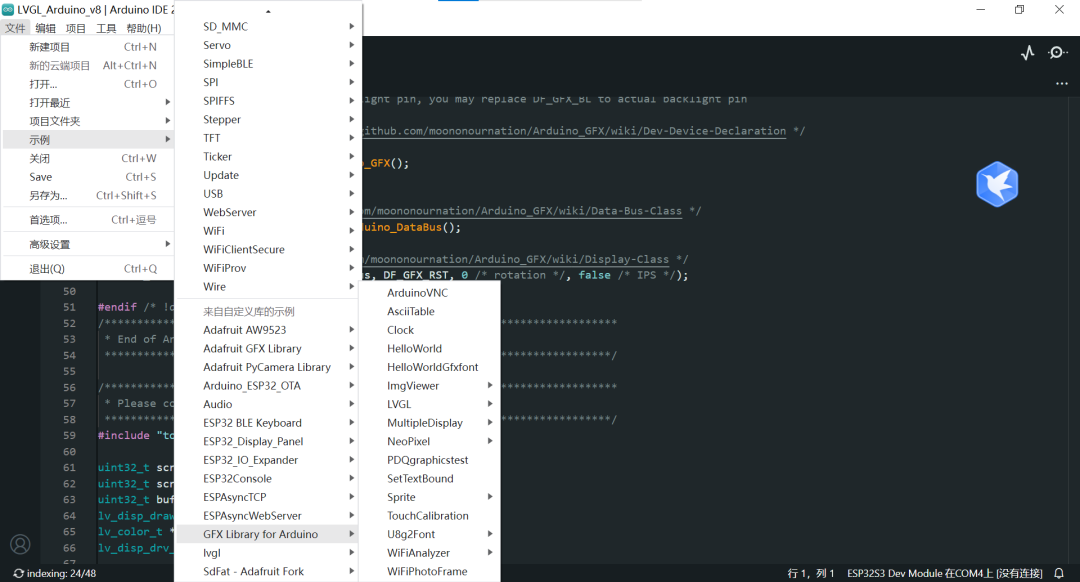
Task: Open the 编辑 menu
Action: [45, 28]
